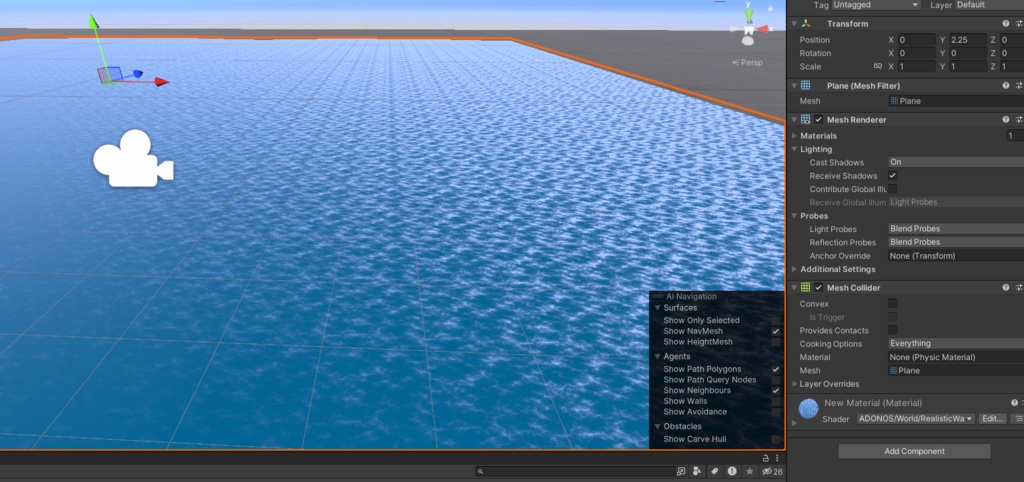This screenshot has height=482, width=1024.
Task: Collapse the Surfaces group in AI Navigation
Action: (x=658, y=308)
